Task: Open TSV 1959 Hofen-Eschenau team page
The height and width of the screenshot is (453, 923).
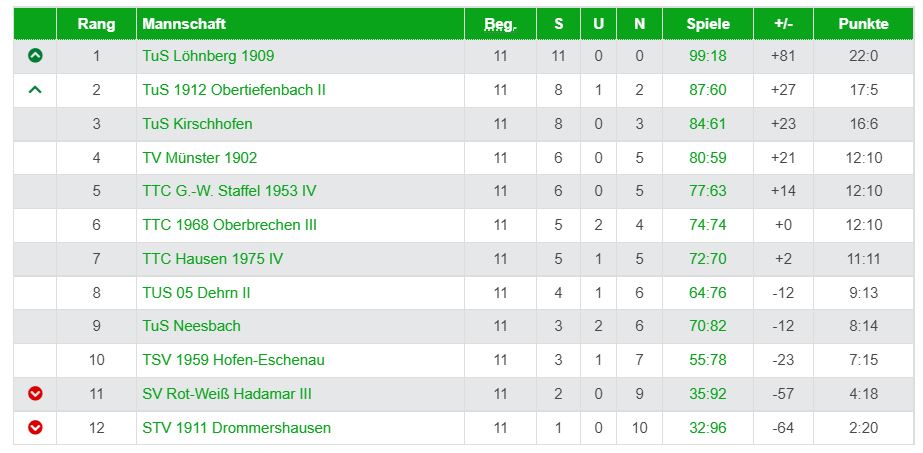Action: coord(233,360)
